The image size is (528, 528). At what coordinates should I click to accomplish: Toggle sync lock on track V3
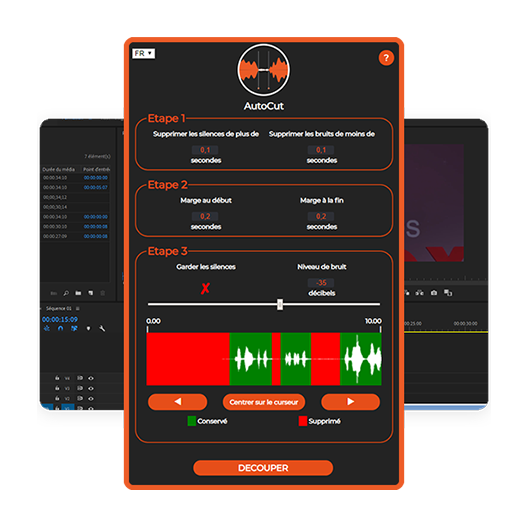[x=80, y=388]
